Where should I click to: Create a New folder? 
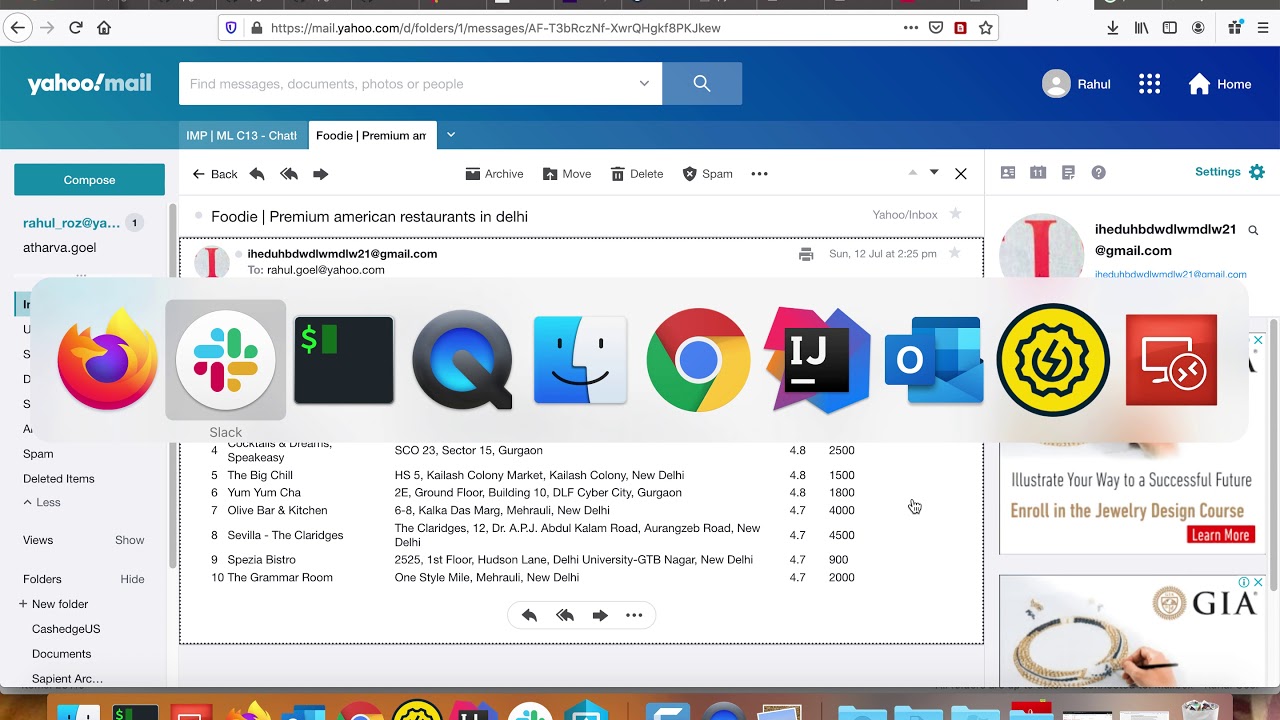pyautogui.click(x=53, y=604)
